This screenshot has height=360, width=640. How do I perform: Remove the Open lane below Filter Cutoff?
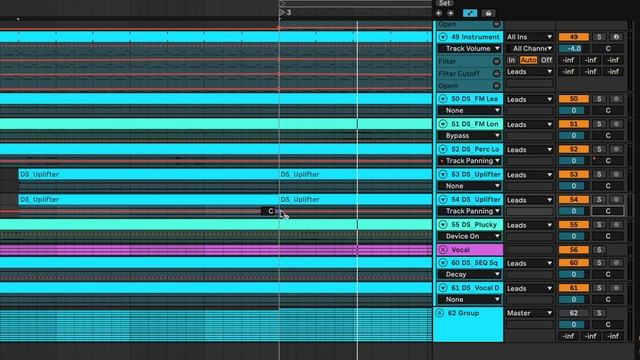[x=496, y=86]
